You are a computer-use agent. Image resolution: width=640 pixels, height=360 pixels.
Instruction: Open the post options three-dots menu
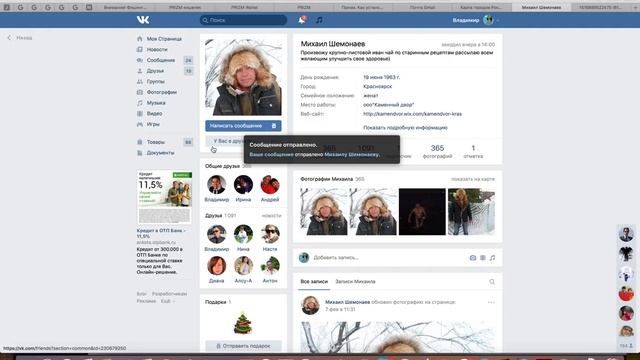point(491,302)
